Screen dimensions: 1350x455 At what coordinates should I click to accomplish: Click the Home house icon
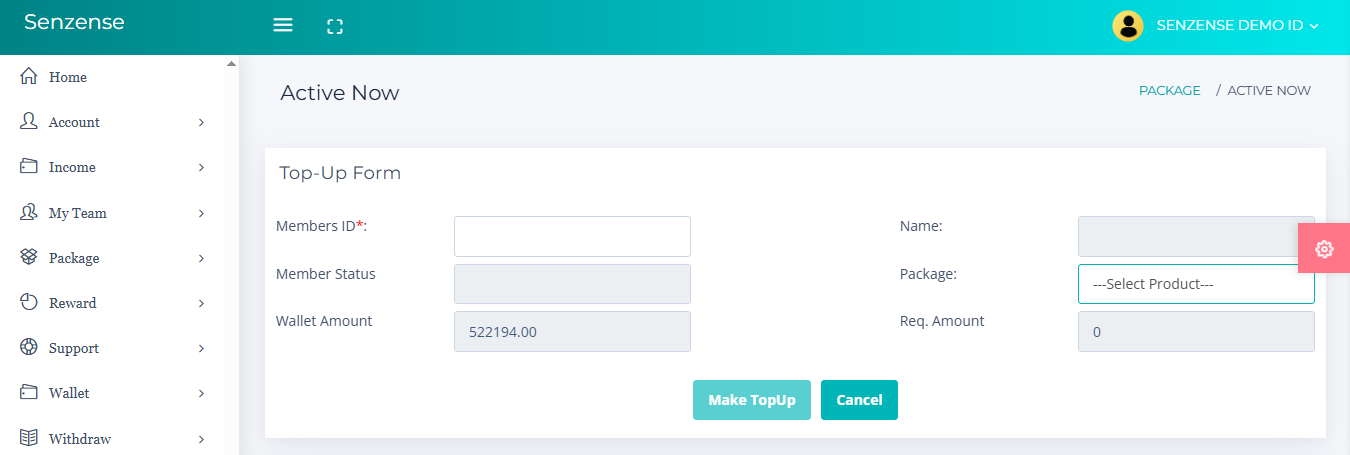(x=29, y=76)
